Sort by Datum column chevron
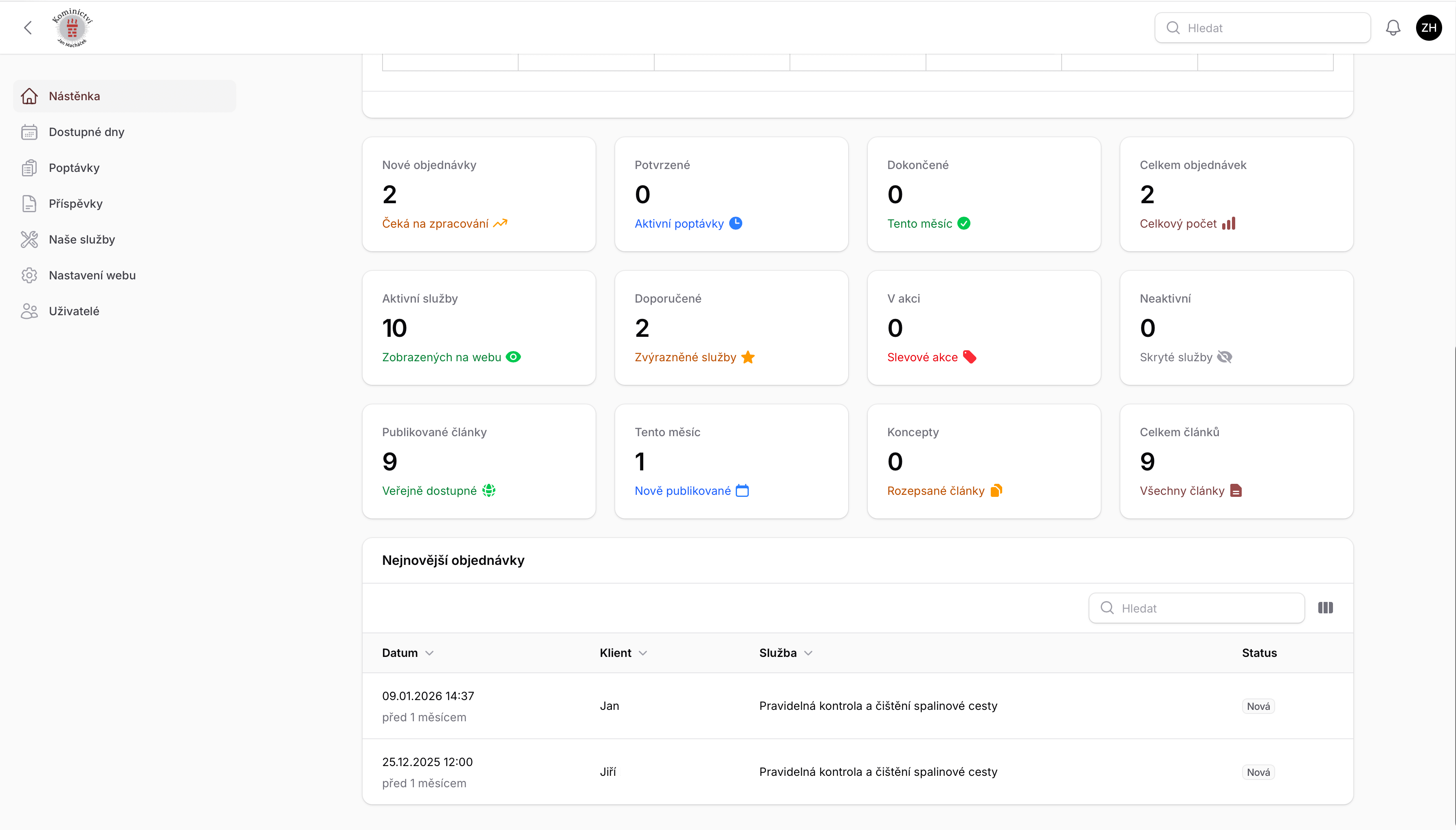The height and width of the screenshot is (830, 1456). pos(430,653)
